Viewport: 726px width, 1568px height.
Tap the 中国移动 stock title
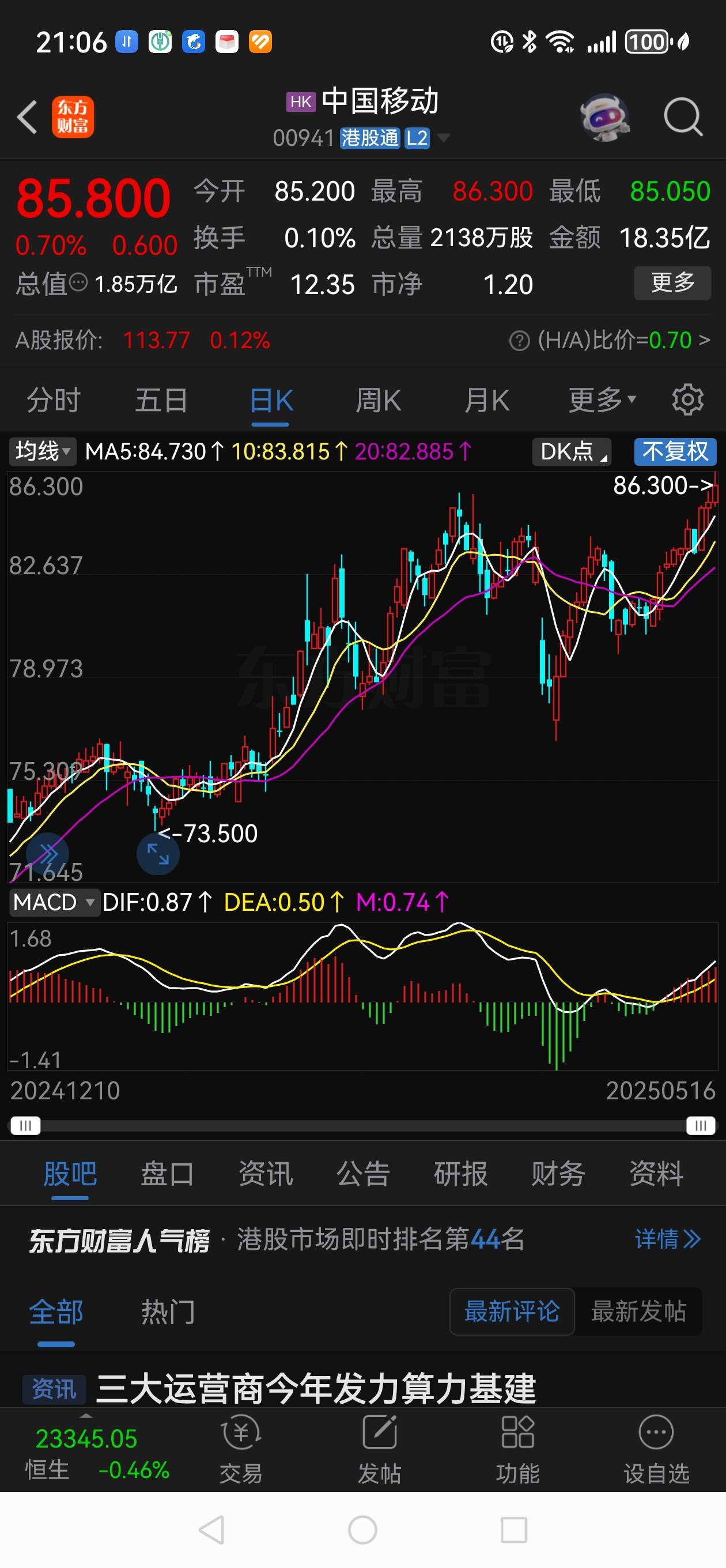(380, 101)
